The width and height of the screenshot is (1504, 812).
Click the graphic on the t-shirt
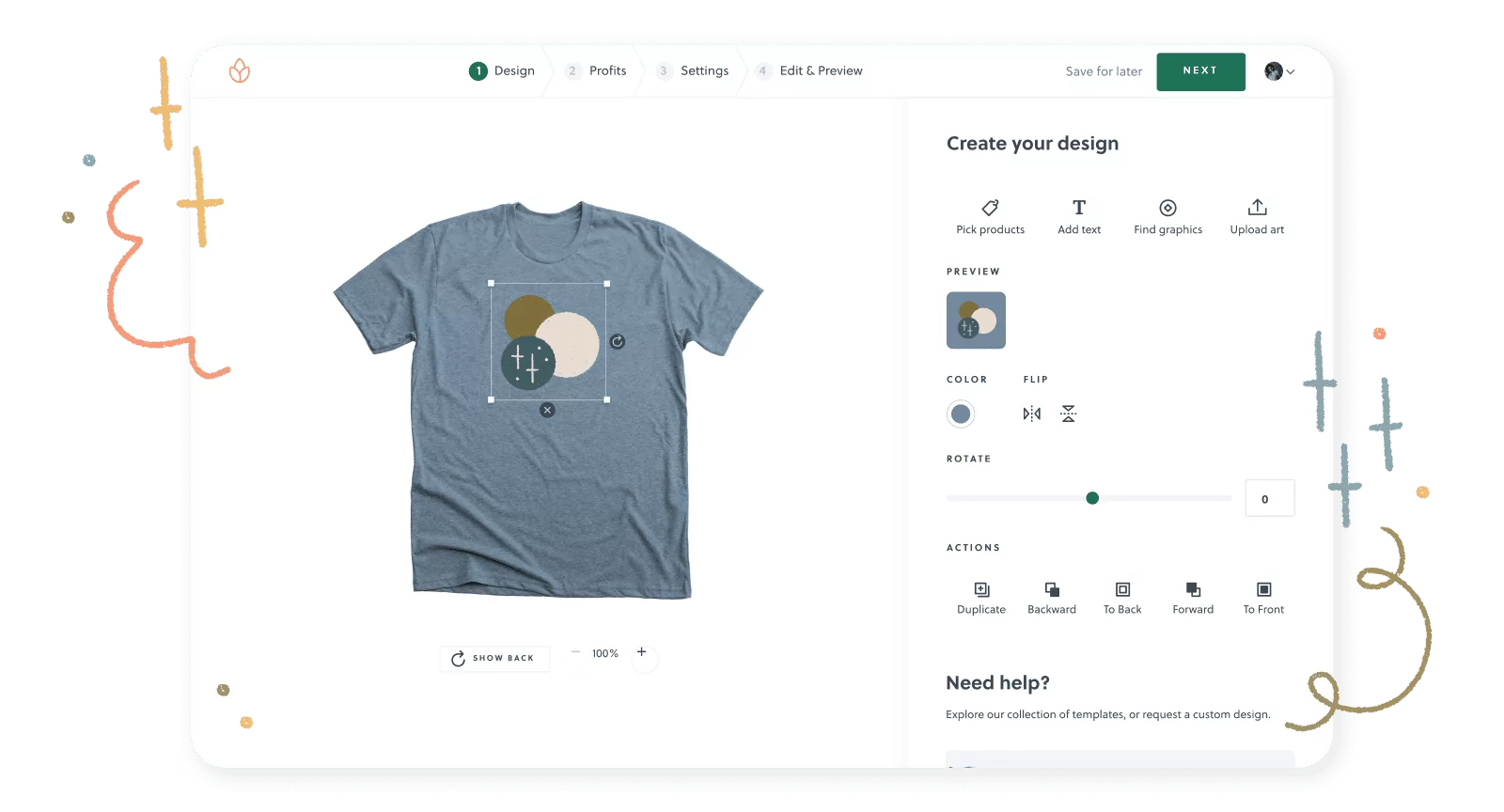(x=550, y=341)
